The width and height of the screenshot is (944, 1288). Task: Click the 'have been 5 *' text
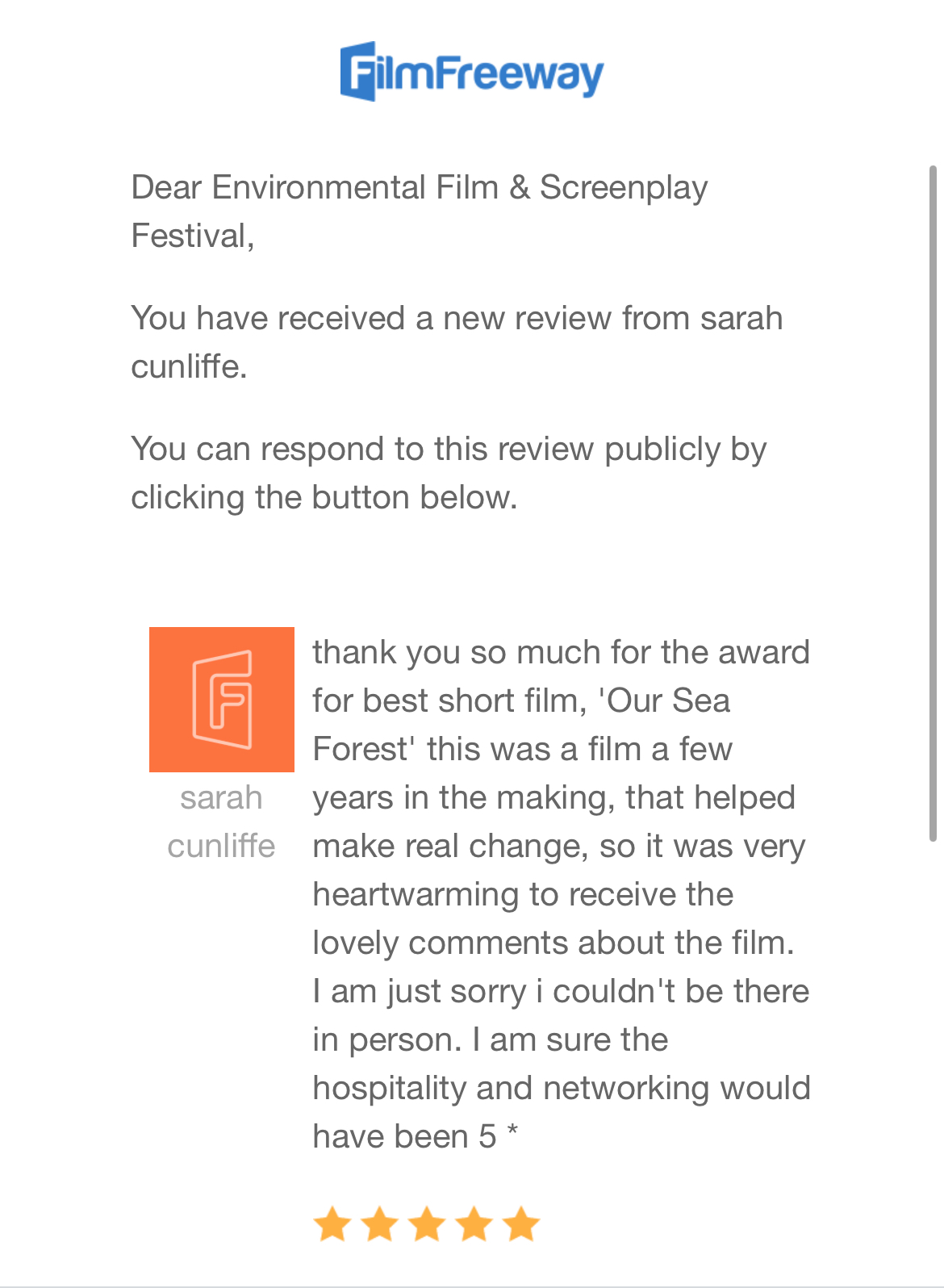pos(415,1136)
